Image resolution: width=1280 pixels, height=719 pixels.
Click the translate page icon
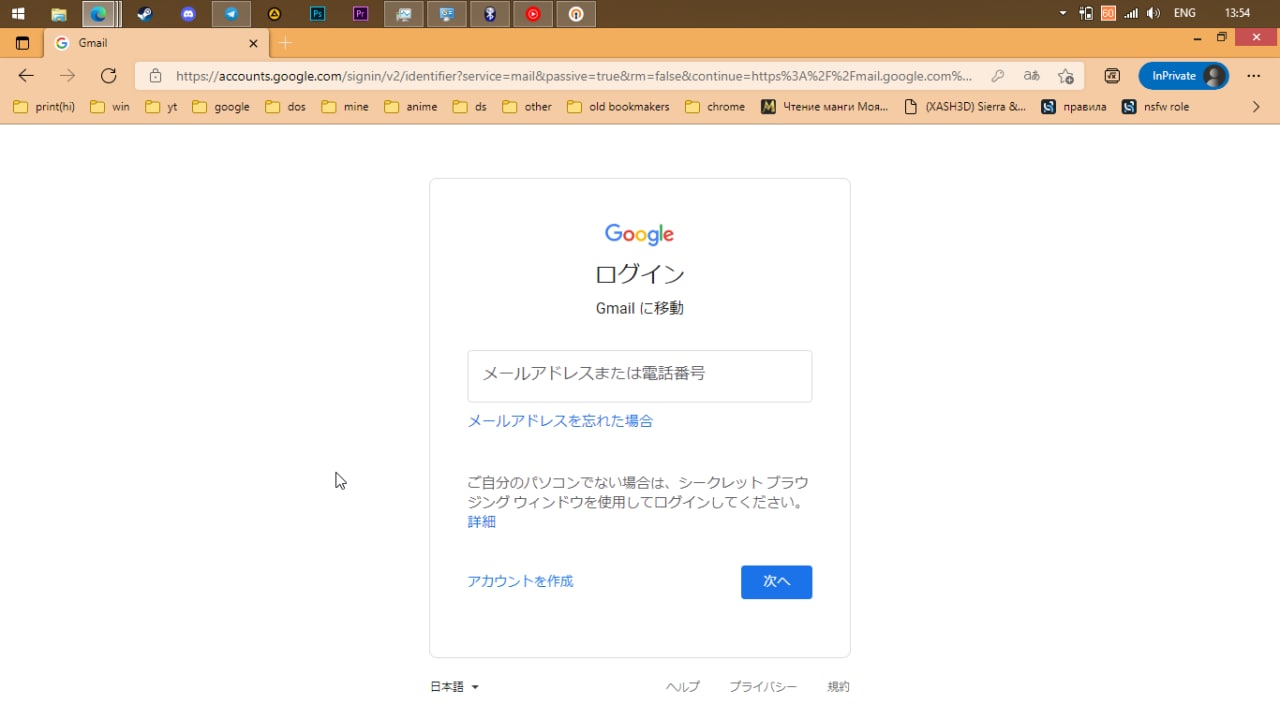click(1032, 76)
